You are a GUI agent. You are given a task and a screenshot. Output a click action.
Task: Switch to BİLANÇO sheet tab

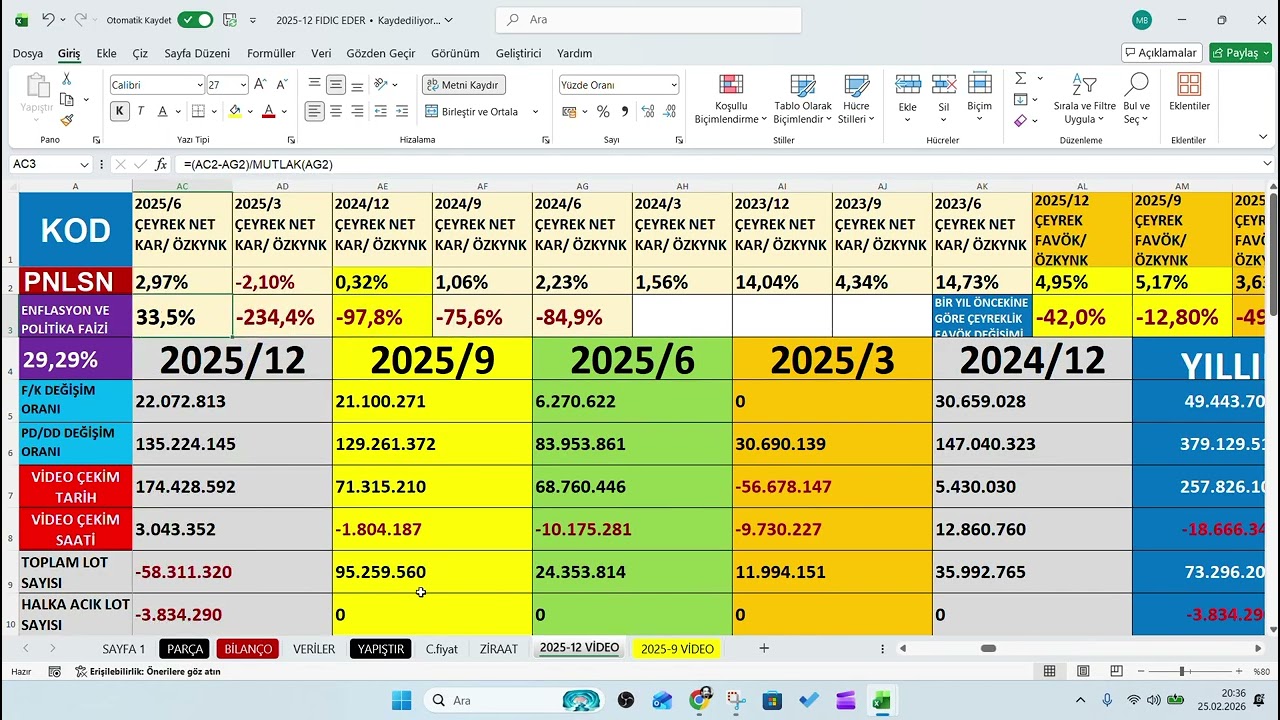(247, 649)
